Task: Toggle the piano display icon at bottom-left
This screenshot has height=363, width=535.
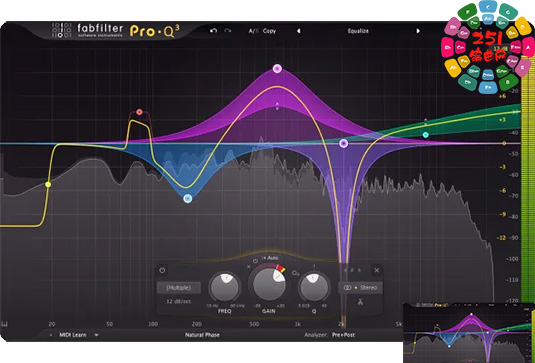Action: coord(5,324)
